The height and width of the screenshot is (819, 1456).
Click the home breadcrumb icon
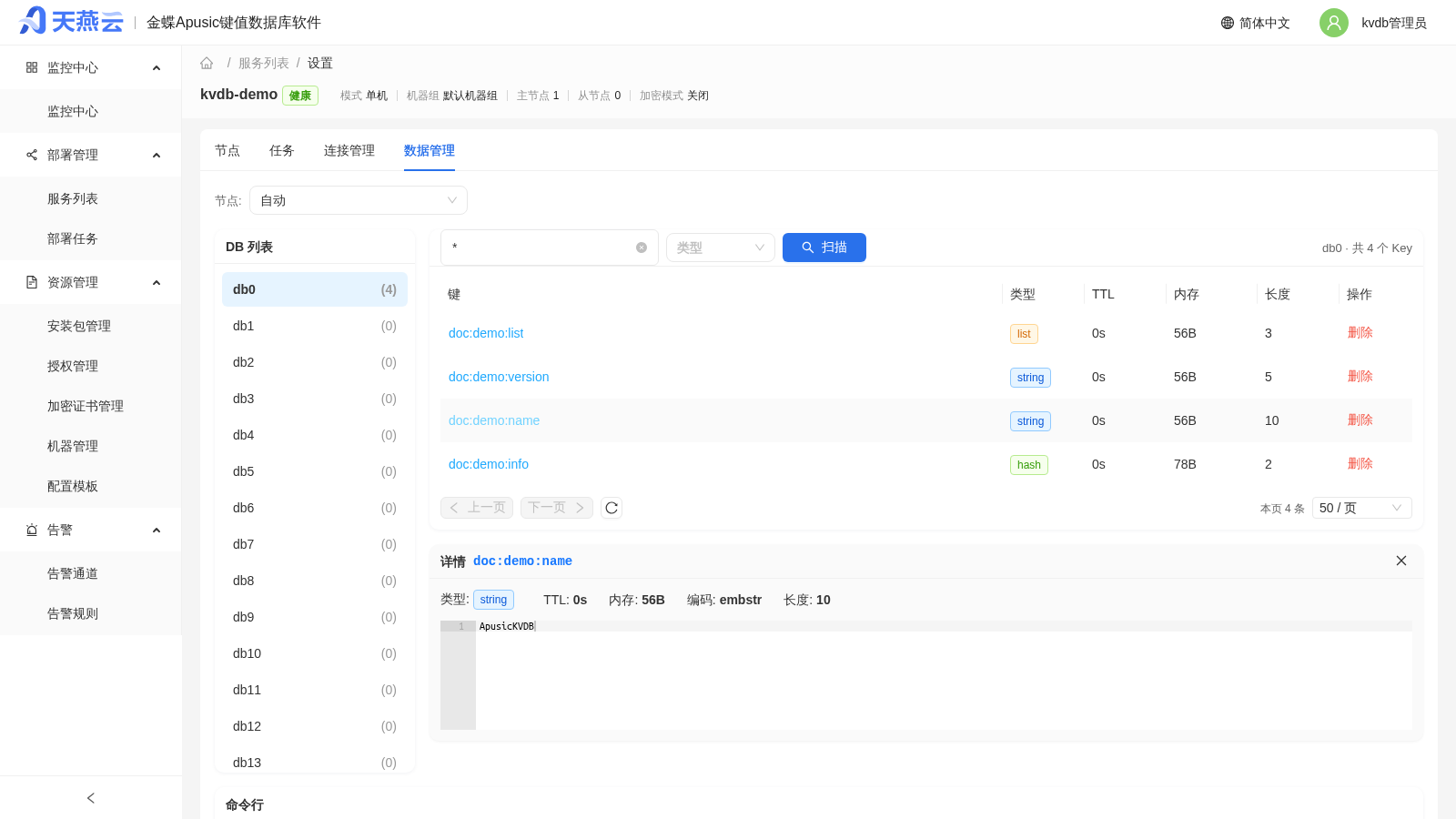pyautogui.click(x=207, y=63)
